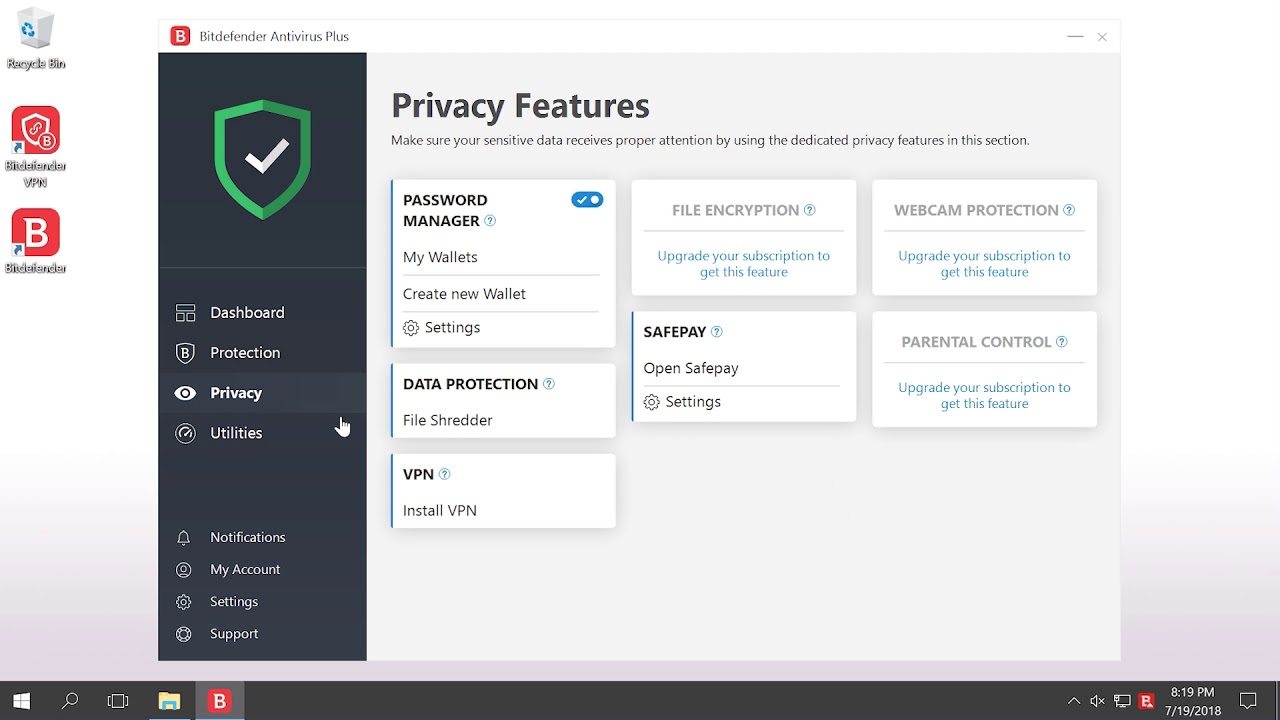Click the green shield status icon

[263, 158]
